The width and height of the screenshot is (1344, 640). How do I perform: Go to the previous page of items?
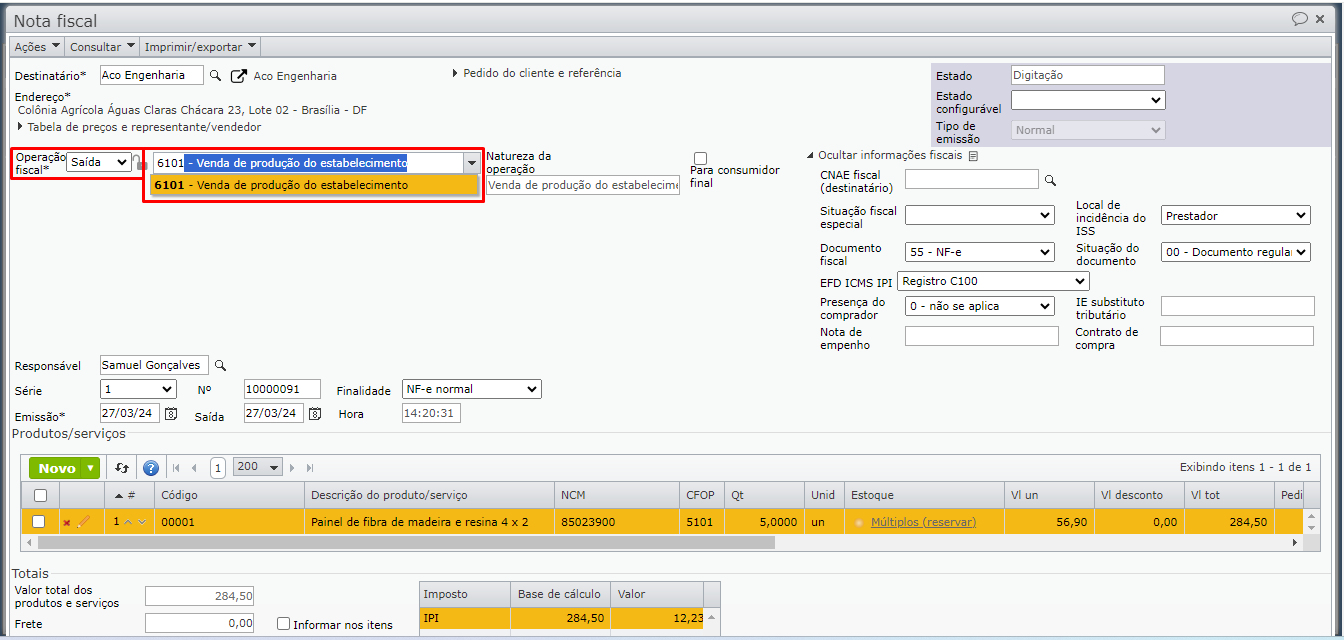coord(194,468)
